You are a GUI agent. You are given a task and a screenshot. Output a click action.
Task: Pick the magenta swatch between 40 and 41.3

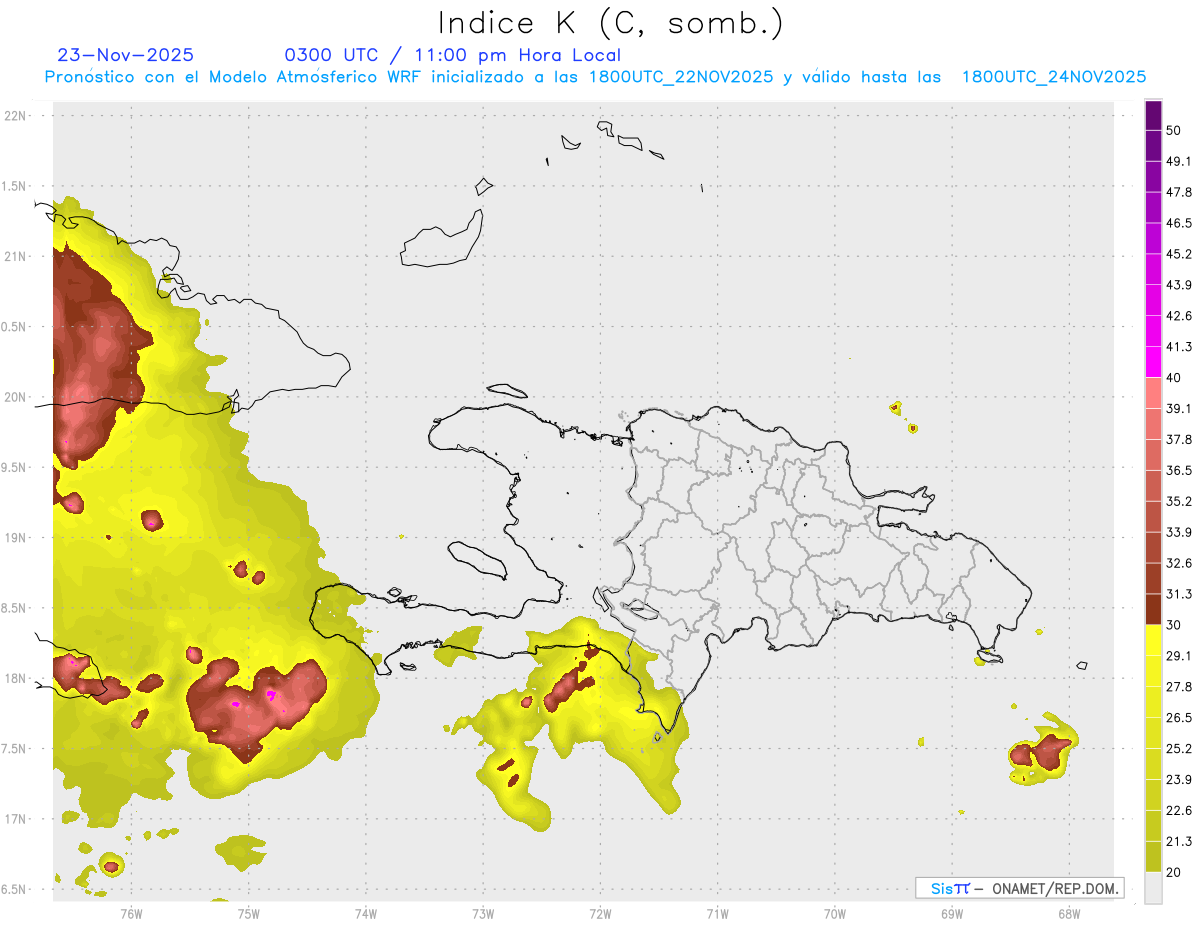click(1153, 363)
